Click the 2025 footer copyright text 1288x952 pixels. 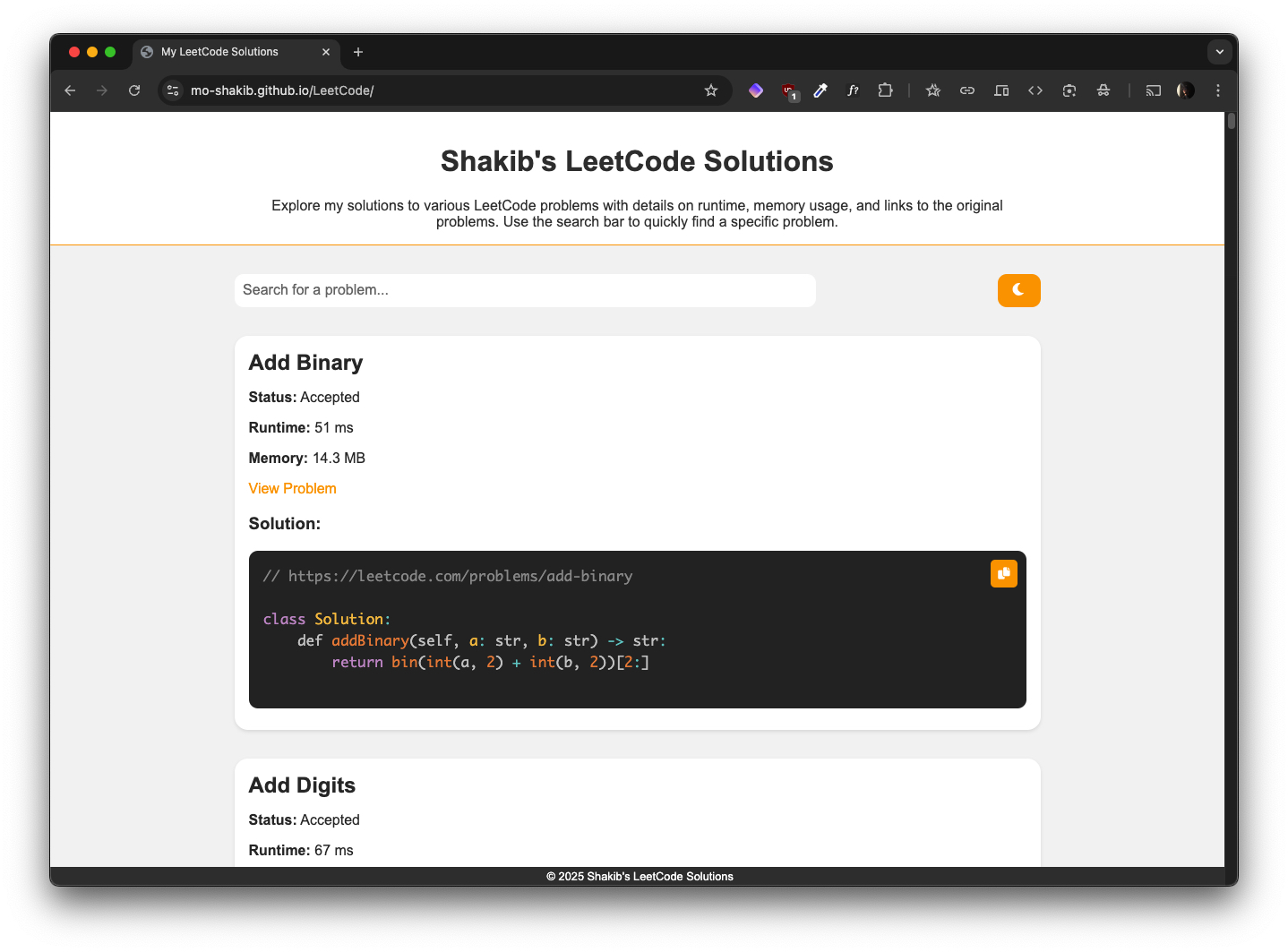pyautogui.click(x=640, y=877)
